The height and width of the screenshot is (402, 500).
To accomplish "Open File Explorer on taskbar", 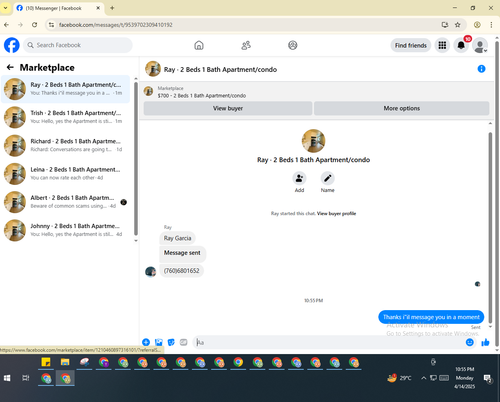I will [65, 362].
